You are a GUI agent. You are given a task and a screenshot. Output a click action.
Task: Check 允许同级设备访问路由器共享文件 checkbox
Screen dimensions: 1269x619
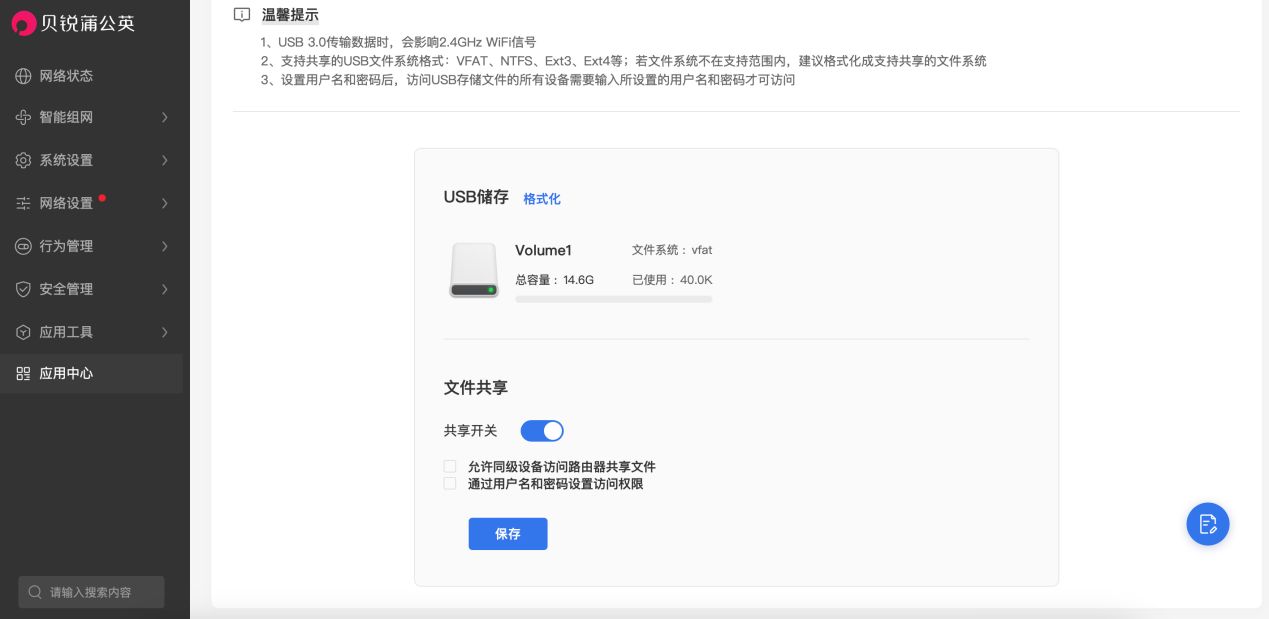click(450, 467)
